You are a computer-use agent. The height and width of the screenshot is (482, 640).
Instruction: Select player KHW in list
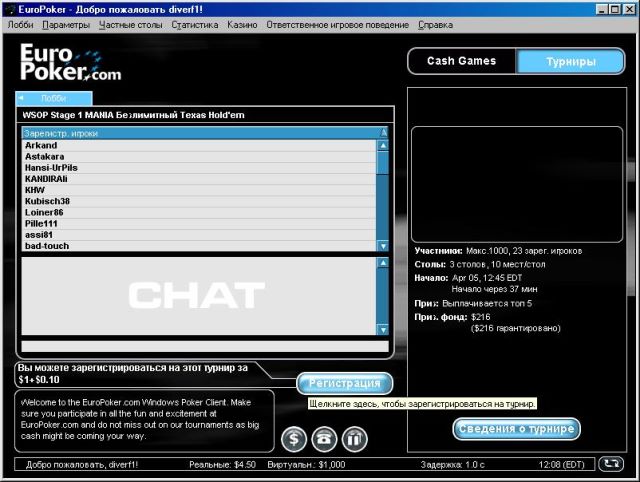[199, 190]
